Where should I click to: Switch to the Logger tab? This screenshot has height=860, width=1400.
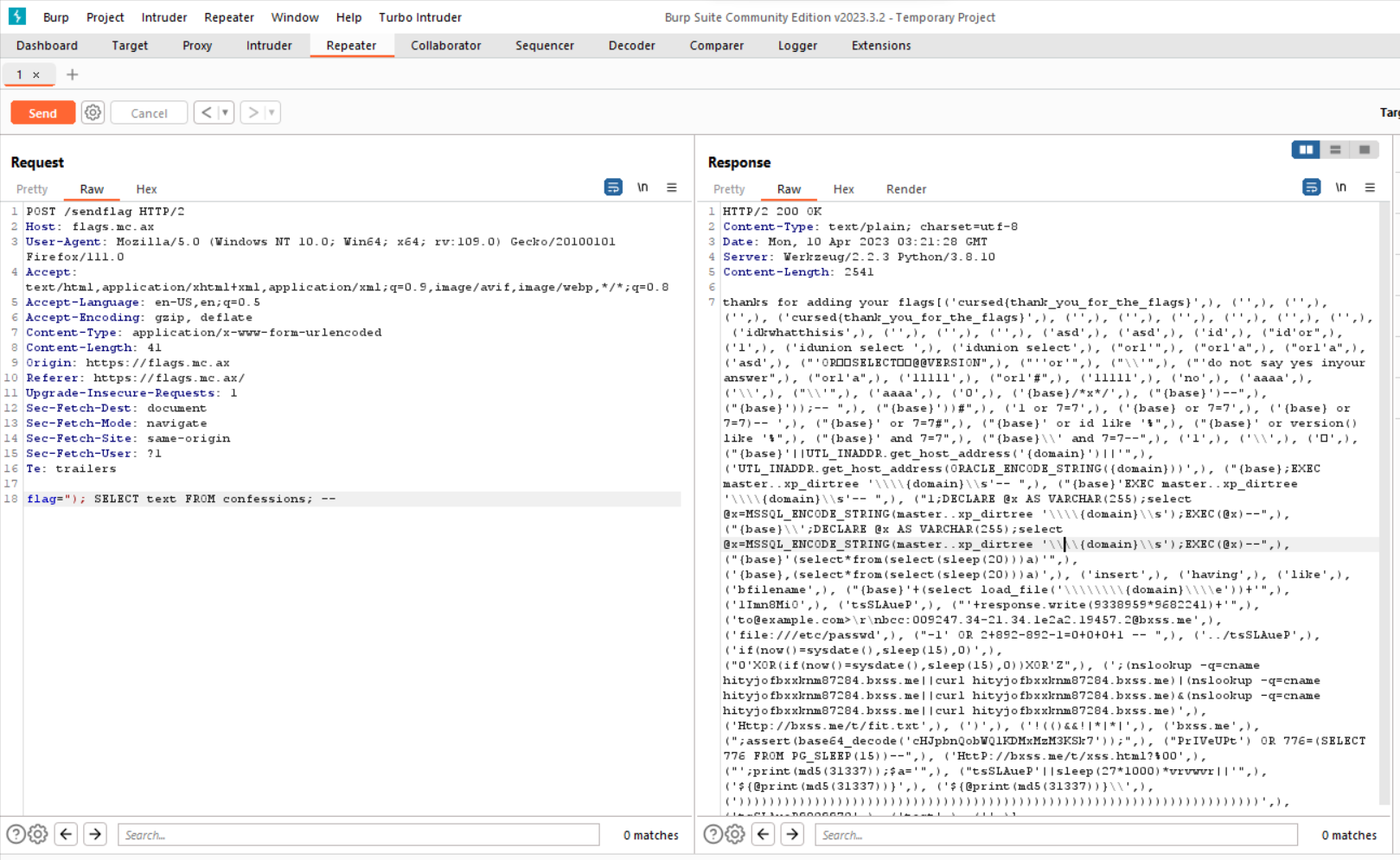point(797,46)
